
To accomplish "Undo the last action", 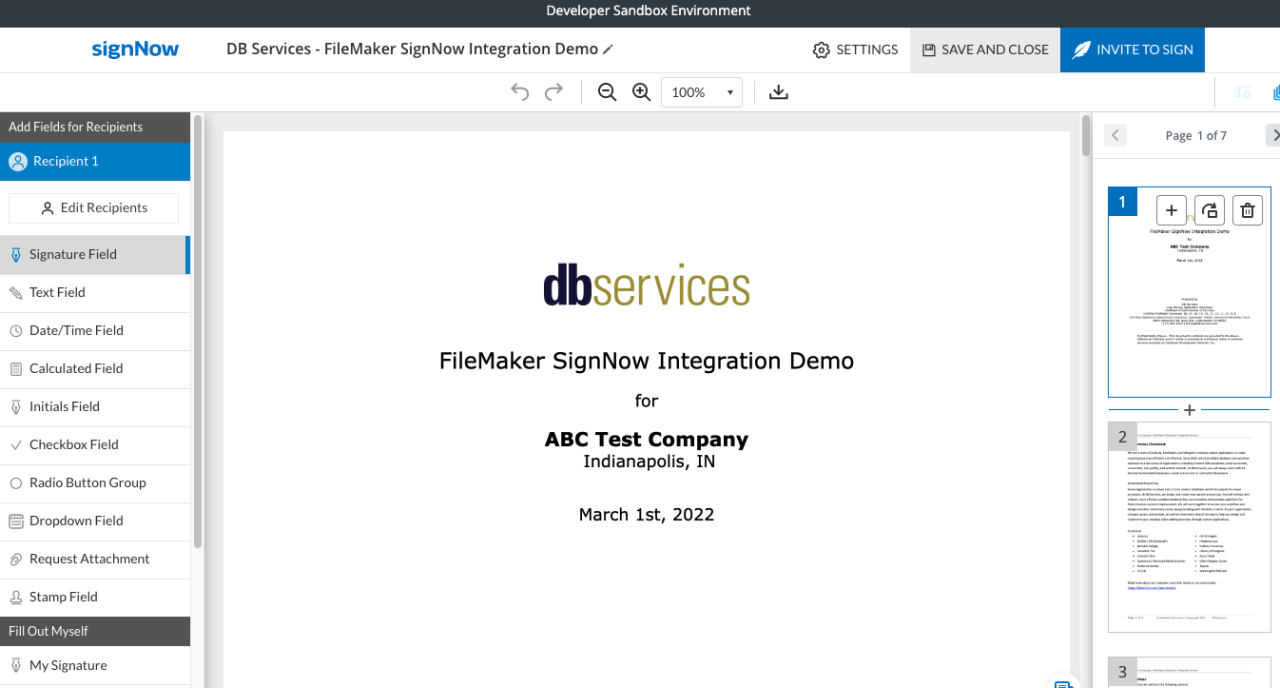I will pos(520,92).
